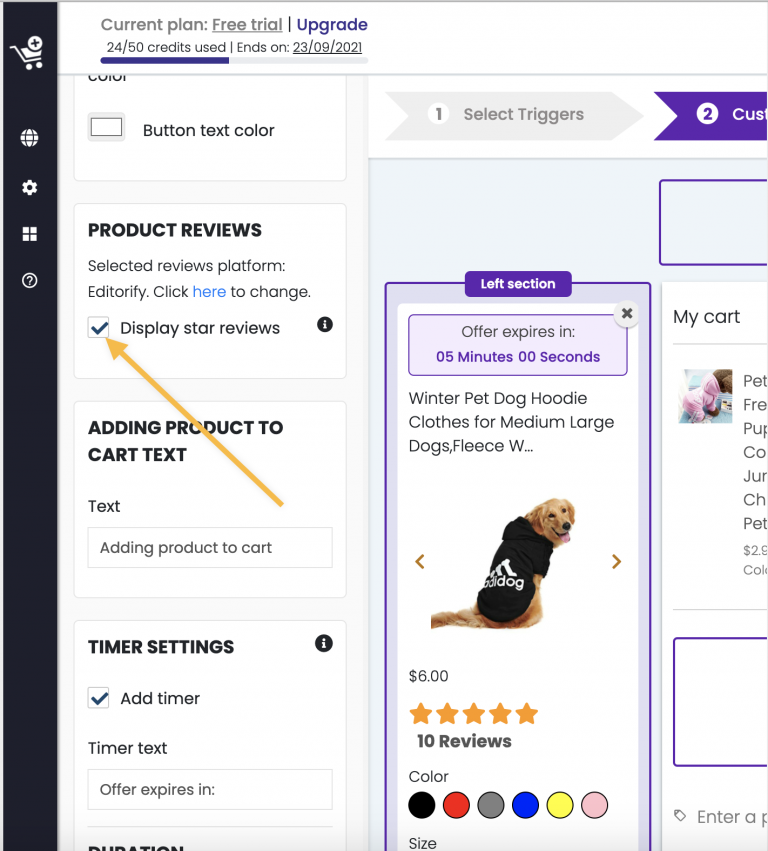The image size is (768, 851).
Task: Show next product image with right chevron
Action: point(616,561)
